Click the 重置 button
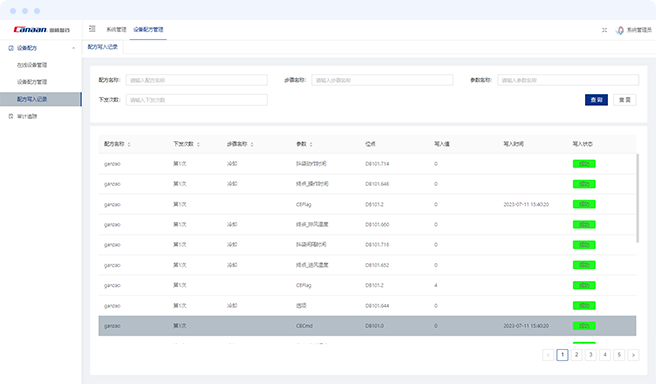656x388 pixels. [x=625, y=100]
